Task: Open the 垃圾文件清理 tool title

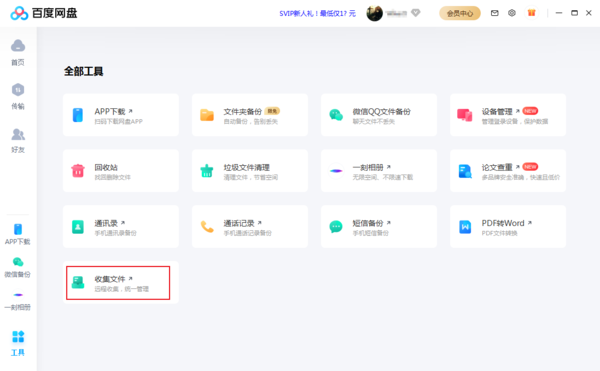Action: point(246,167)
